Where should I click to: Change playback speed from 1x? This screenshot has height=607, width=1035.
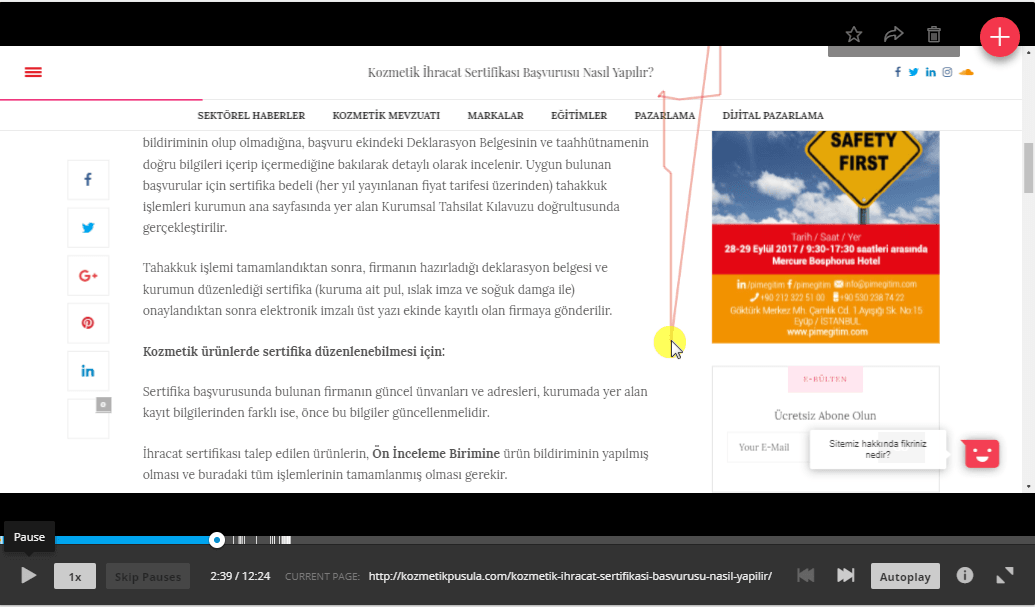pos(74,576)
